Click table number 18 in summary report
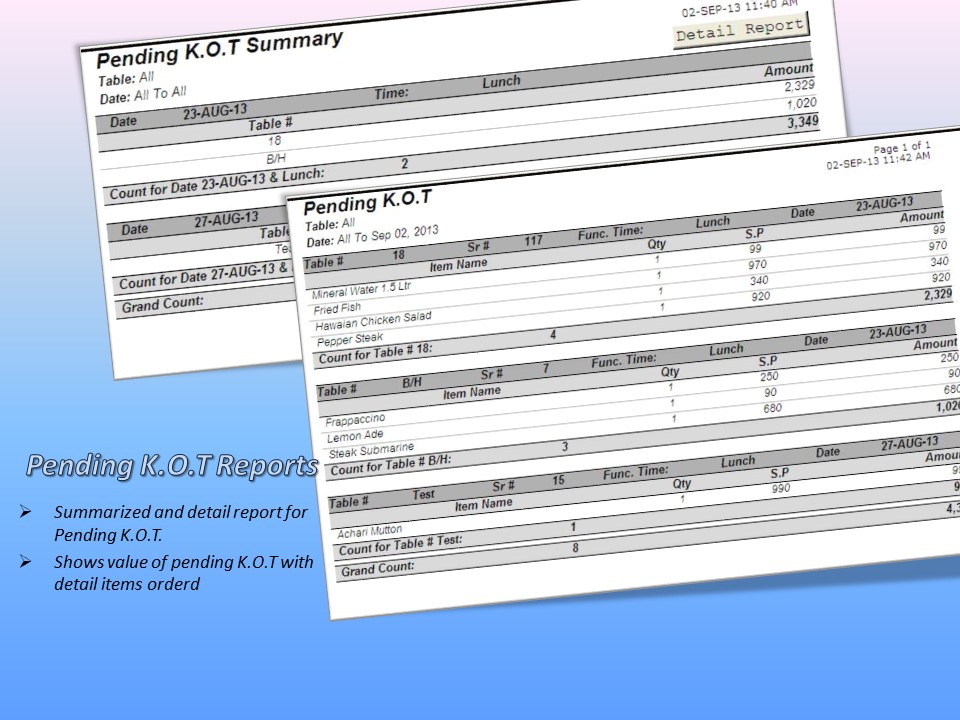The width and height of the screenshot is (960, 720). pos(274,141)
